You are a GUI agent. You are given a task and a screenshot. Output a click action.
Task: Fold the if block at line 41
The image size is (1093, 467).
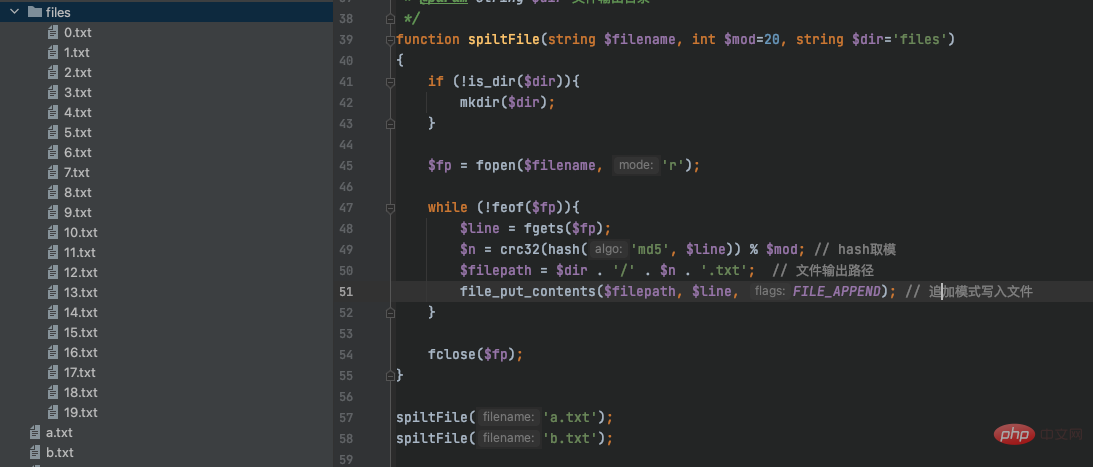(390, 82)
